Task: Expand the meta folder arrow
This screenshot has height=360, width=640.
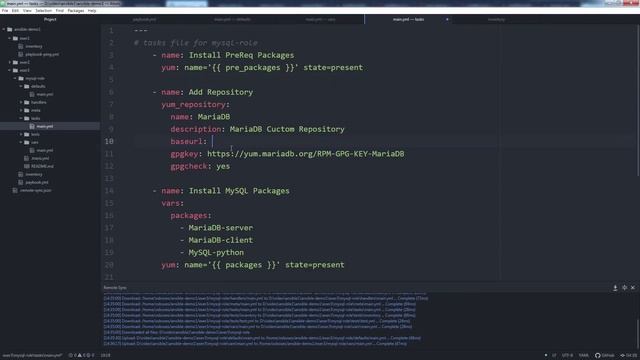Action: pyautogui.click(x=21, y=110)
